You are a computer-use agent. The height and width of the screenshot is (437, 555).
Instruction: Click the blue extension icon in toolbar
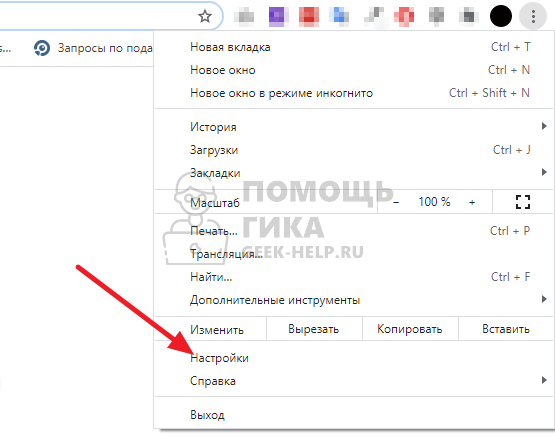[339, 16]
